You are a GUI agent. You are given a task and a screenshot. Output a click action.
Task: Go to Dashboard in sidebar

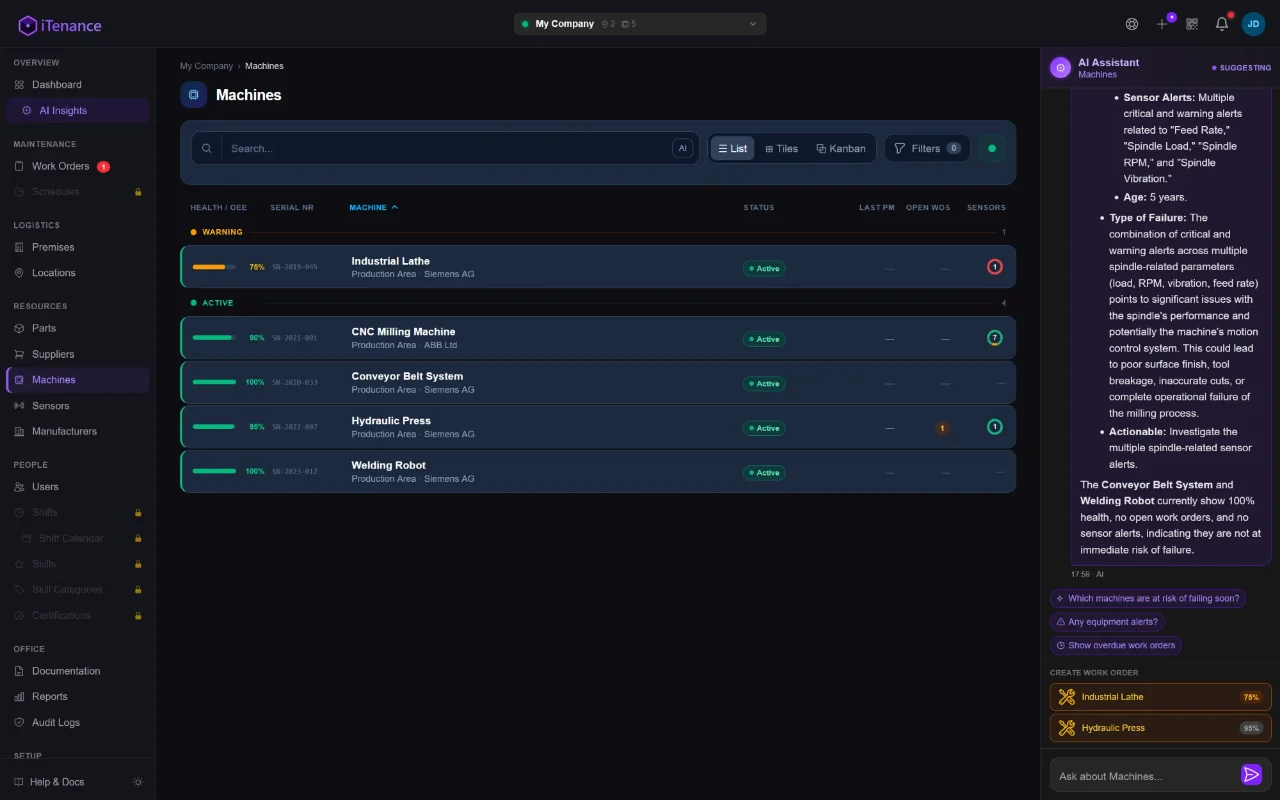pos(77,85)
